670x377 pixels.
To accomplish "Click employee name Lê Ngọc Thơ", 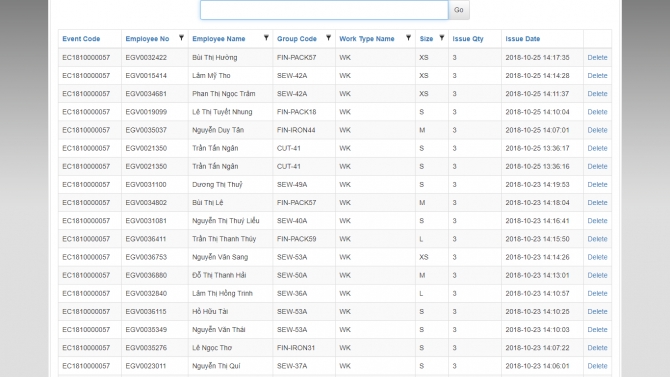I will pos(212,348).
